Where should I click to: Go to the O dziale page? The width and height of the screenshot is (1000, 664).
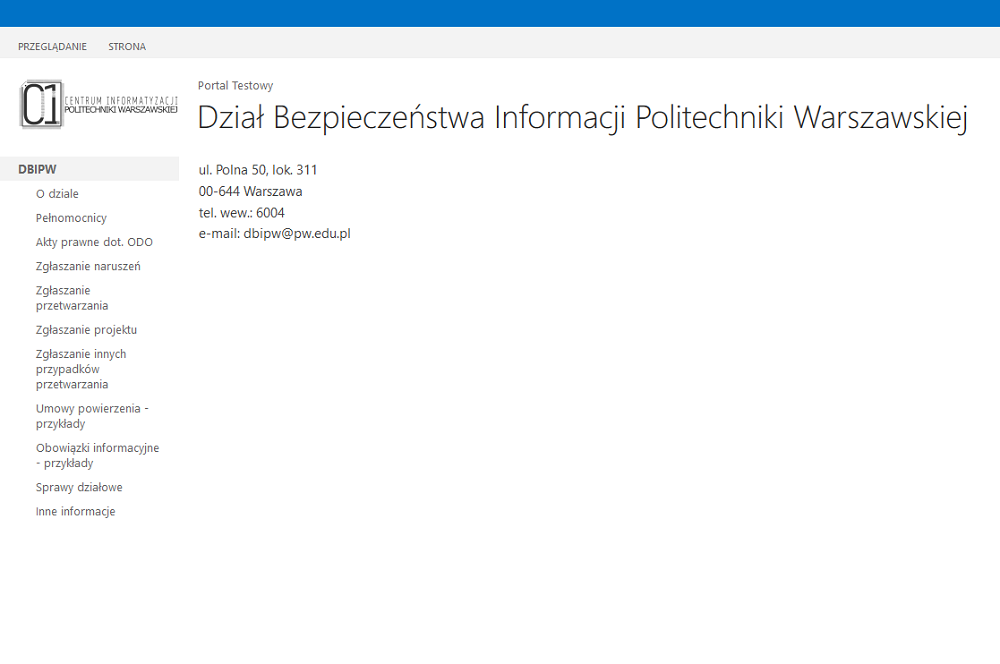57,194
